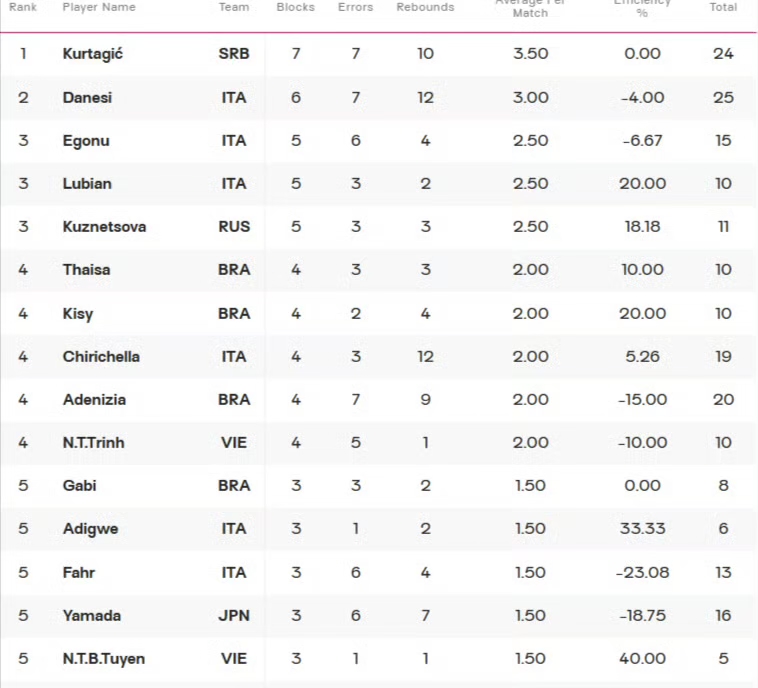The width and height of the screenshot is (758, 688).
Task: Click player name Yamada
Action: pyautogui.click(x=92, y=615)
